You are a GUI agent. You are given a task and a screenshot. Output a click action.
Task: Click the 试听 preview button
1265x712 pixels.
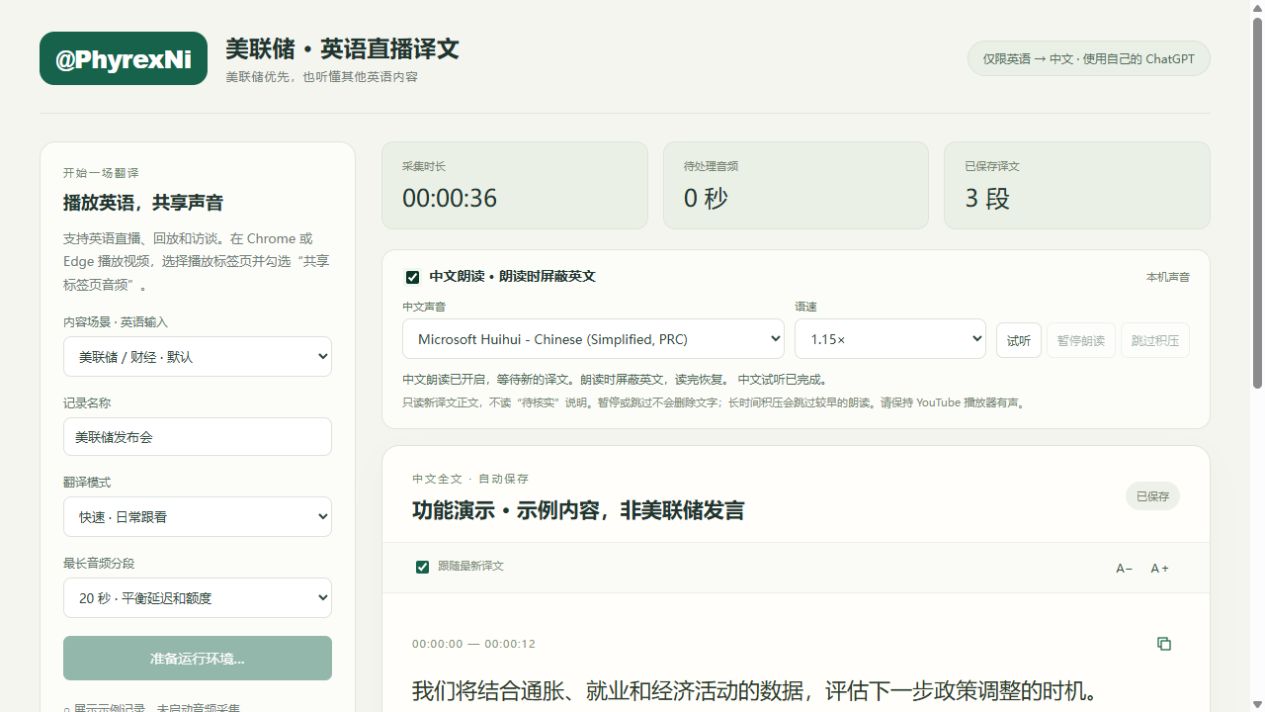pyautogui.click(x=1019, y=340)
